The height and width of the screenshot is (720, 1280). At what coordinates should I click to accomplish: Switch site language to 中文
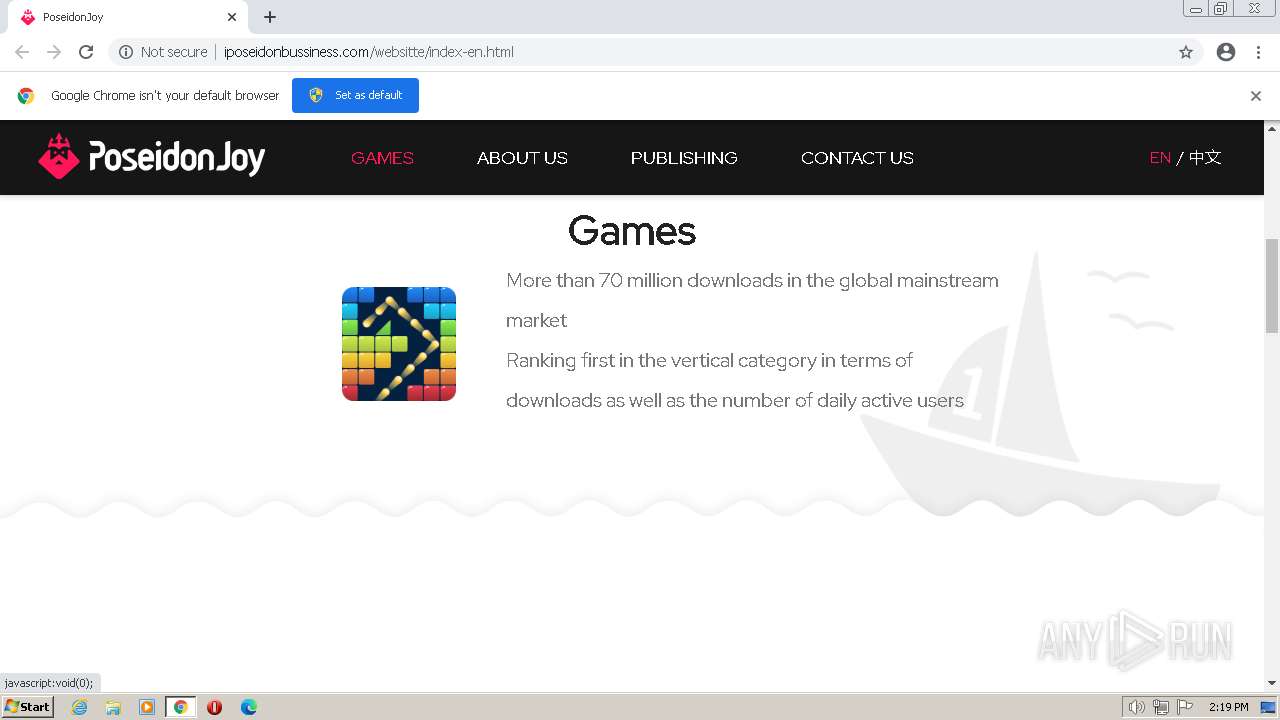pyautogui.click(x=1205, y=158)
